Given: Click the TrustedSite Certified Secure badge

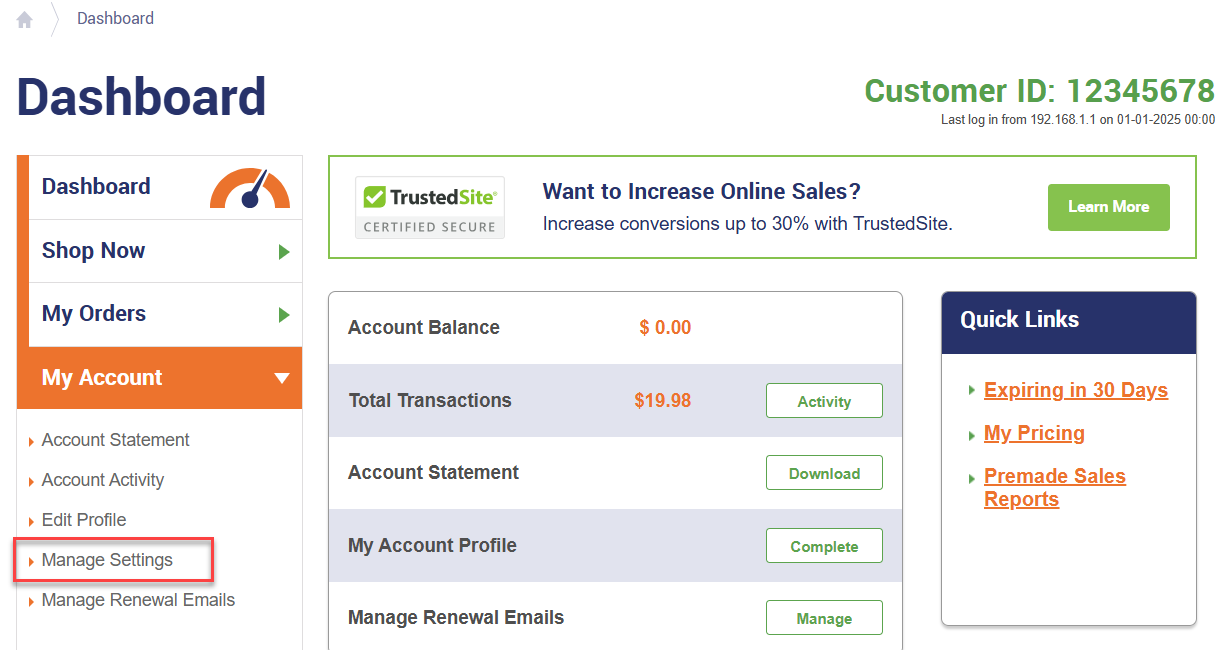Looking at the screenshot, I should point(429,206).
